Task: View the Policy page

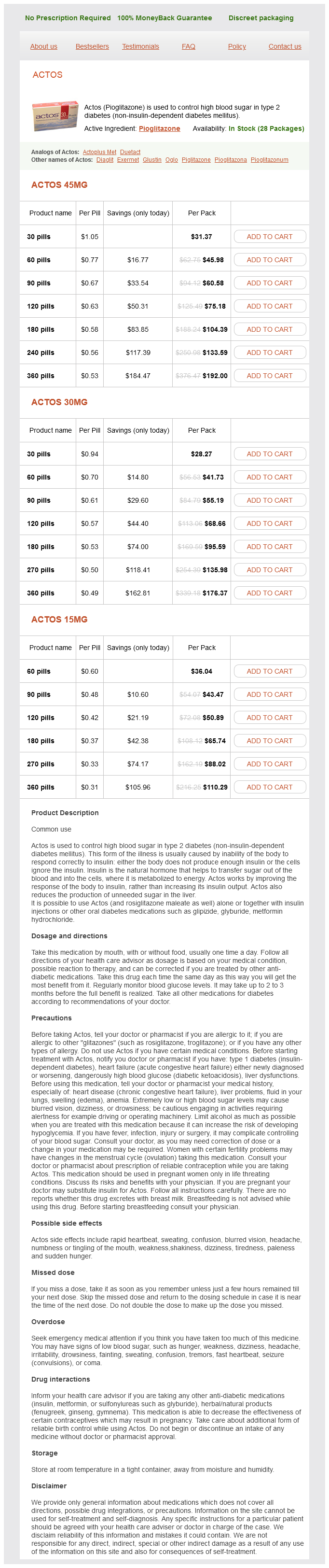Action: [237, 46]
